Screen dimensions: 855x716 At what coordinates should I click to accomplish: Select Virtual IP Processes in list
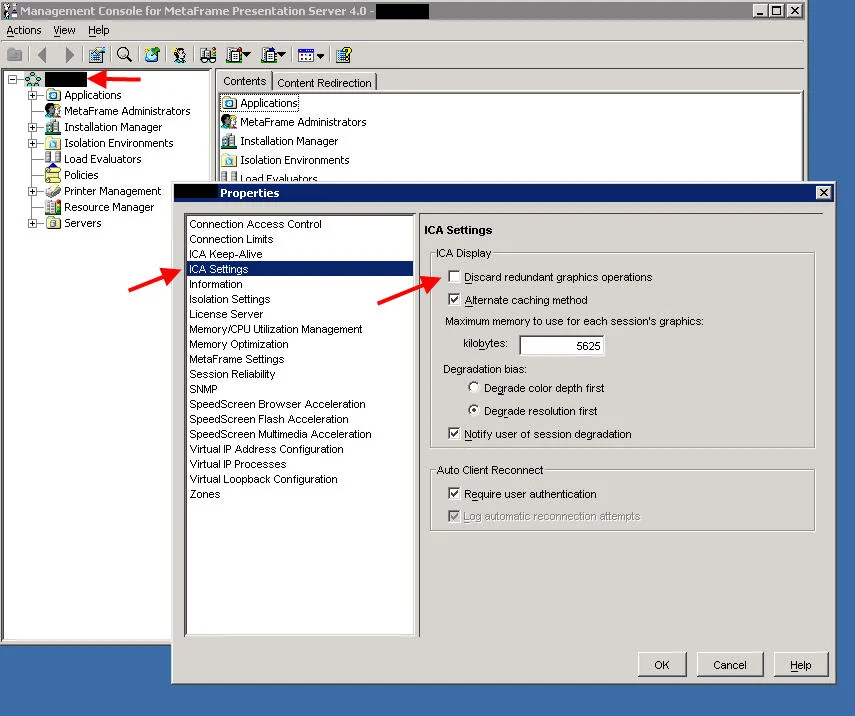coord(300,464)
